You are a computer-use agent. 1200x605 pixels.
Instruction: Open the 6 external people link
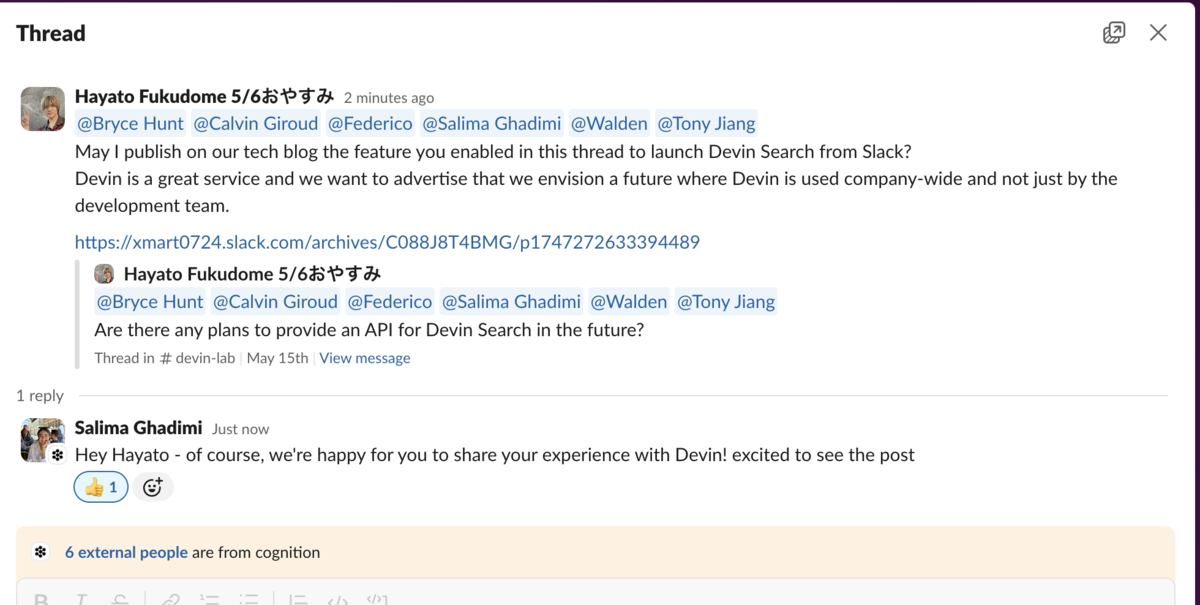(x=126, y=552)
